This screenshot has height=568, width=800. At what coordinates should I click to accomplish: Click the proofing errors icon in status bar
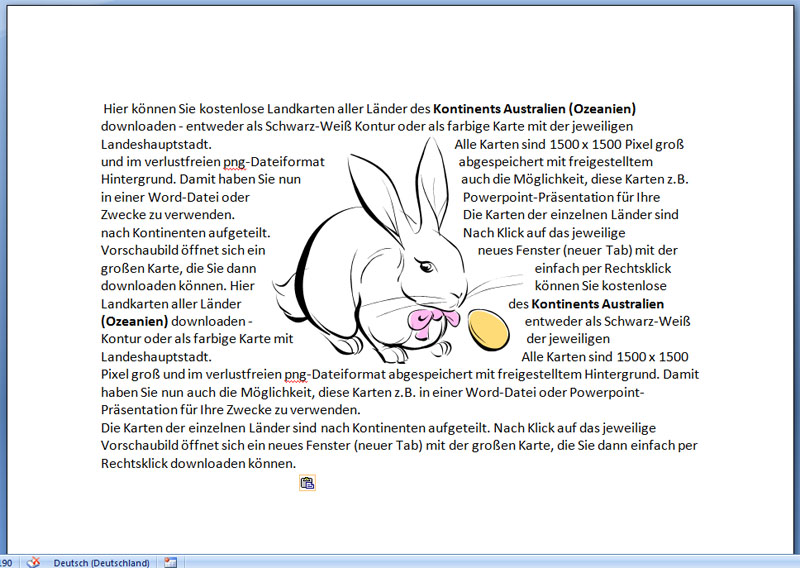click(33, 562)
